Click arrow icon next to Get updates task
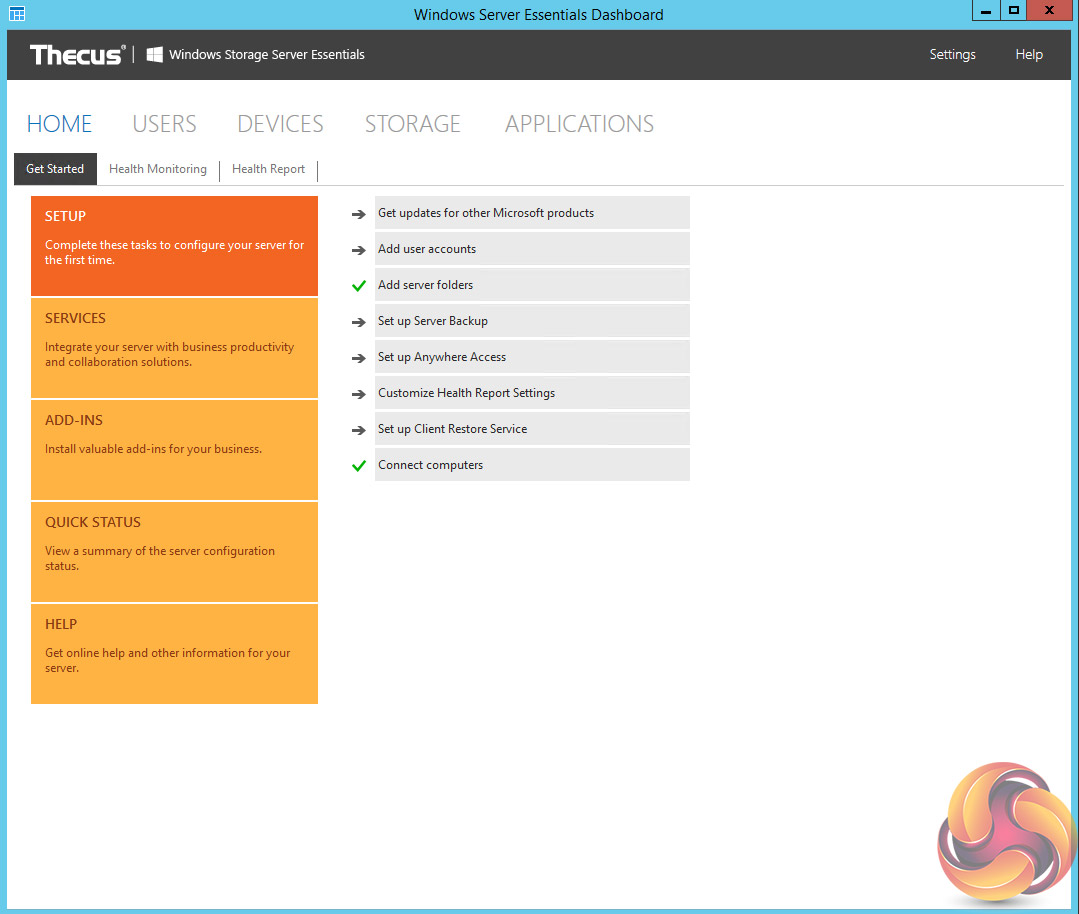The image size is (1079, 914). (359, 214)
